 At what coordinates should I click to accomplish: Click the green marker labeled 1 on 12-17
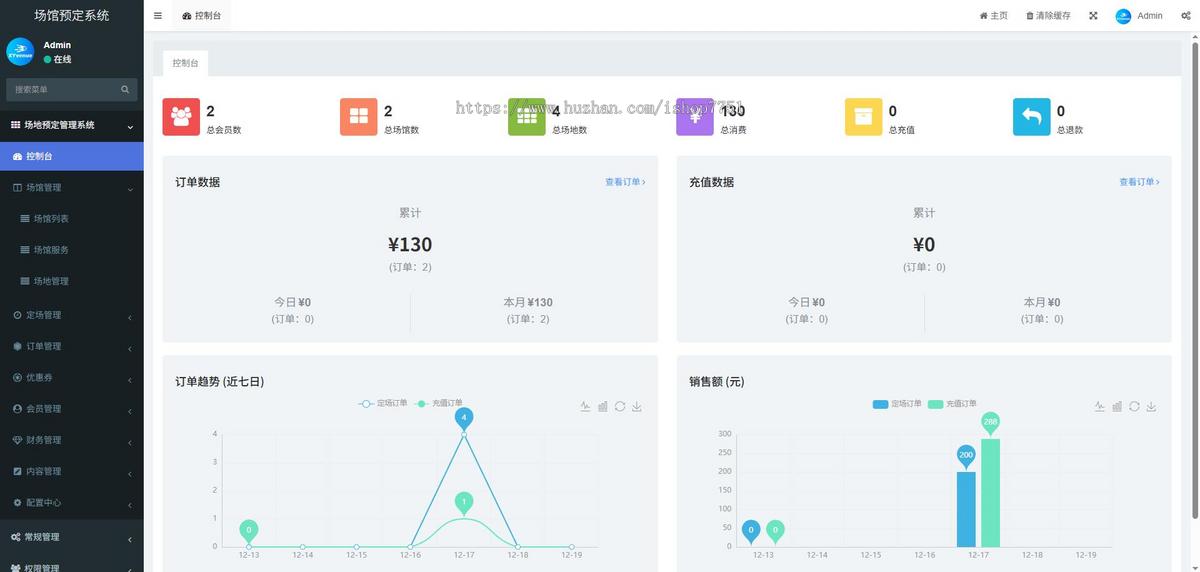[463, 502]
